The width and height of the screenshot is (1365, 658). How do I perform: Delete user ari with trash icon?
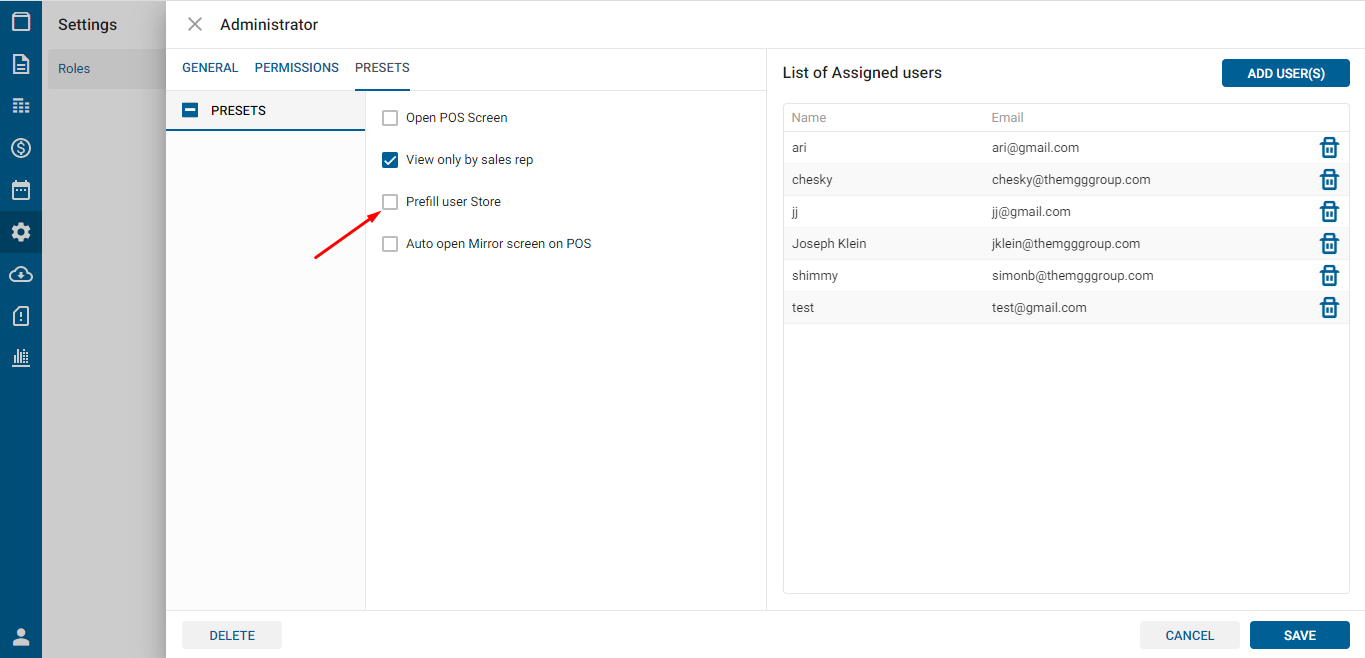pyautogui.click(x=1329, y=148)
